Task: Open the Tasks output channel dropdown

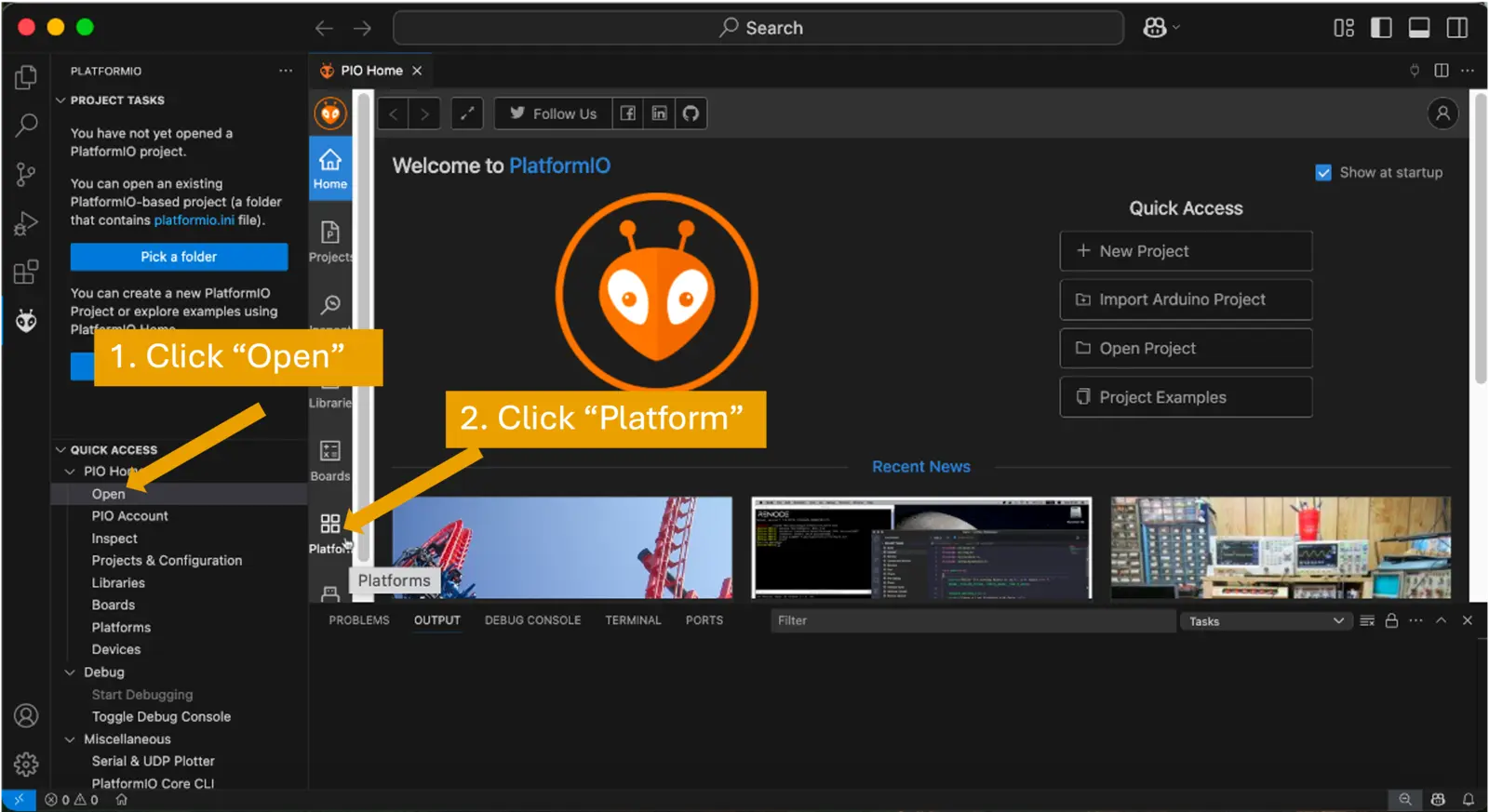Action: (1266, 621)
